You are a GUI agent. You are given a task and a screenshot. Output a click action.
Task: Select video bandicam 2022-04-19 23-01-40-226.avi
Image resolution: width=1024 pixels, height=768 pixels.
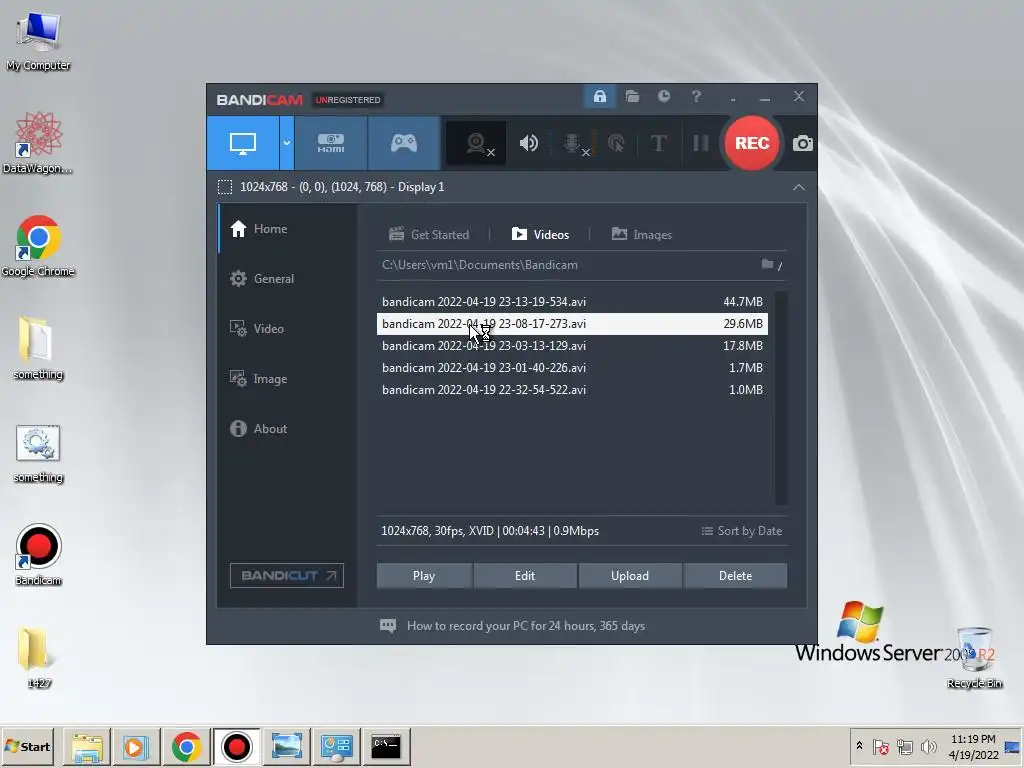coord(572,368)
